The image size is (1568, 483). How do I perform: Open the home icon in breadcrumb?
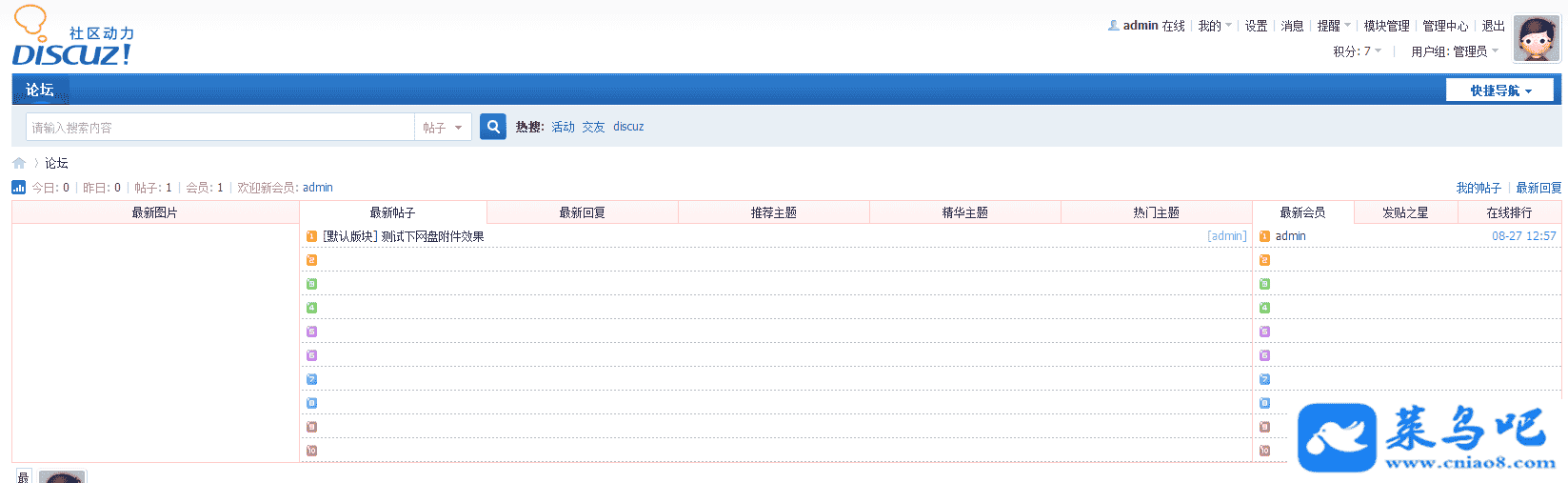19,163
